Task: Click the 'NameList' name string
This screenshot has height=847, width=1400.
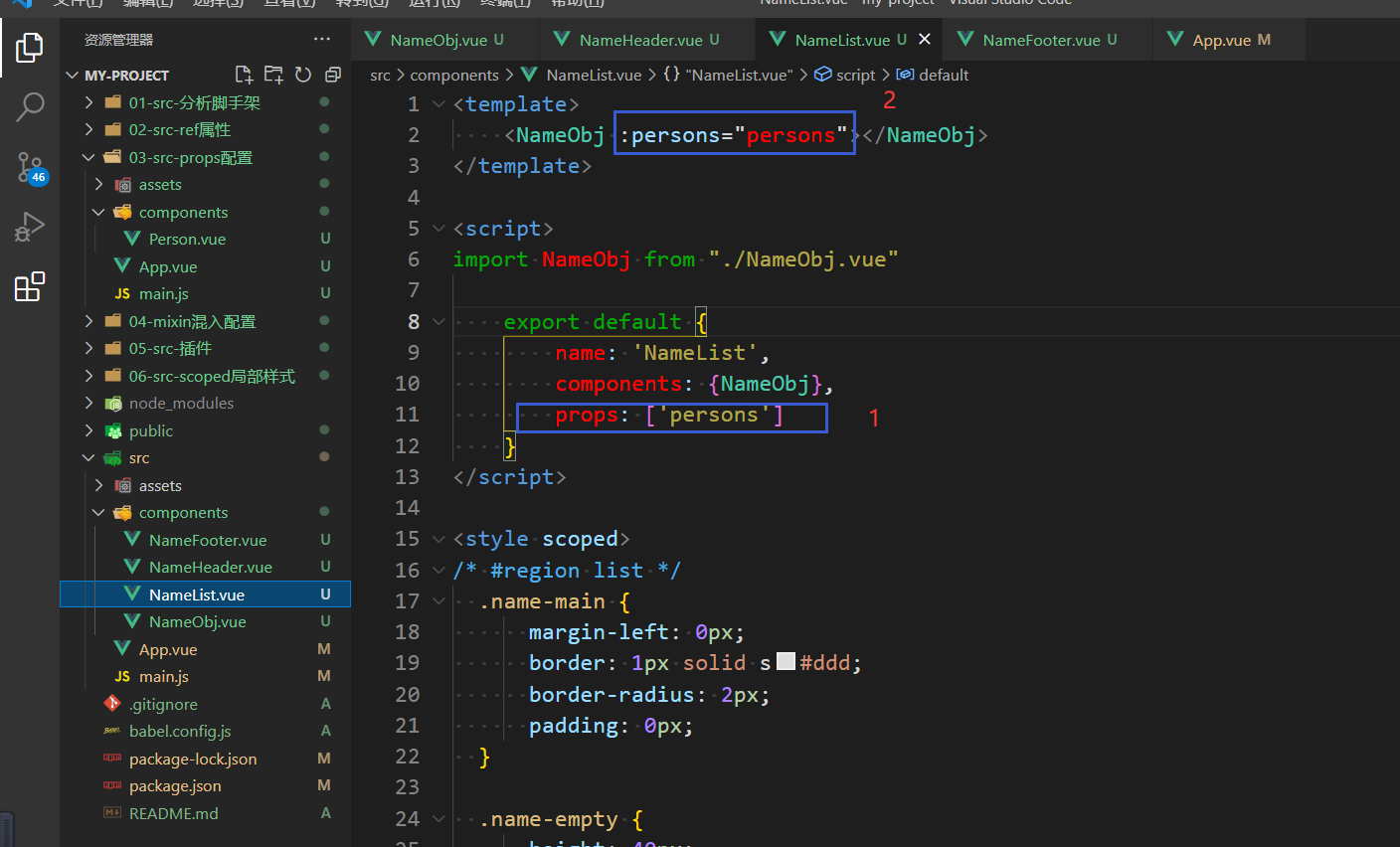Action: [694, 353]
